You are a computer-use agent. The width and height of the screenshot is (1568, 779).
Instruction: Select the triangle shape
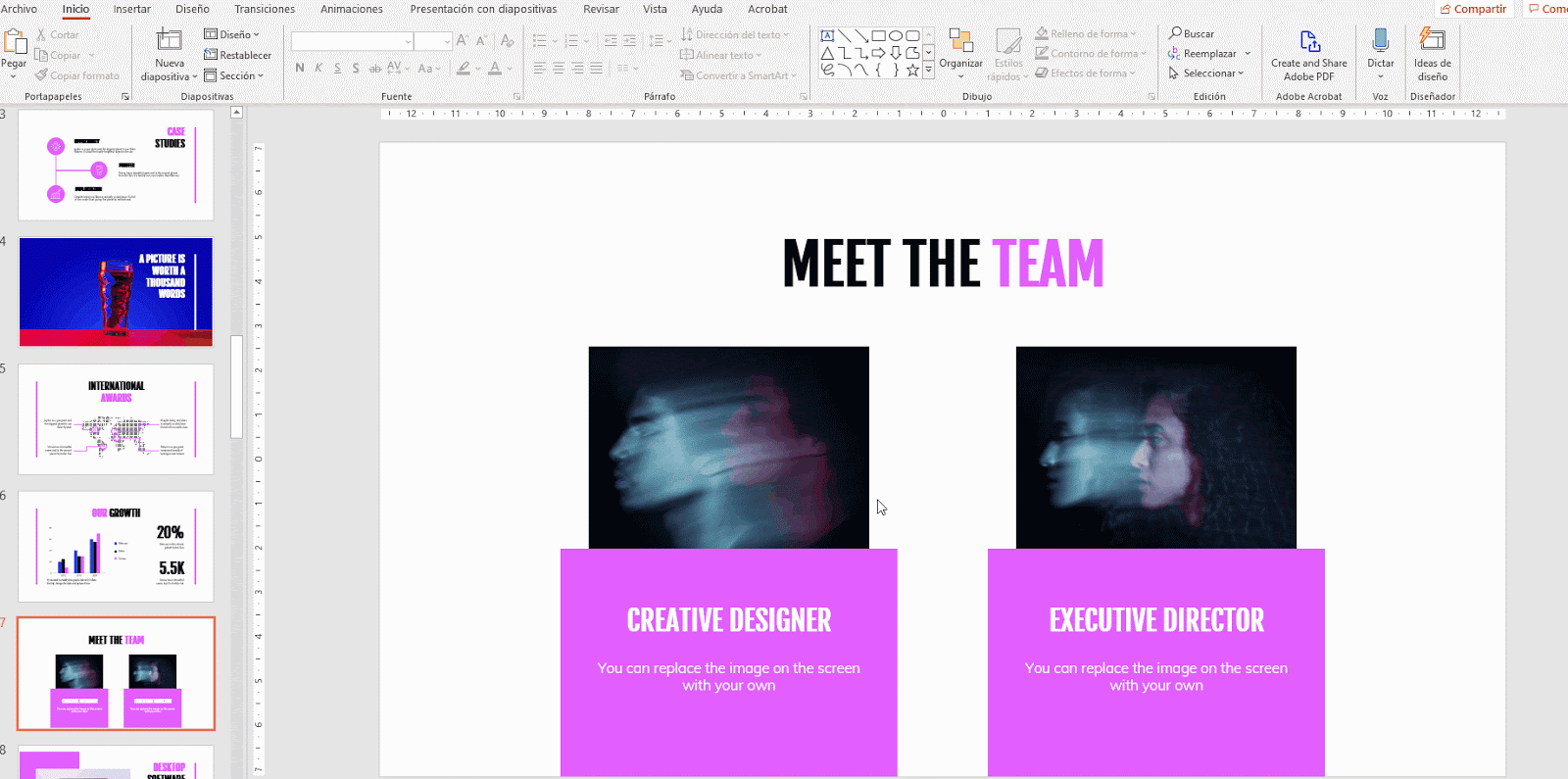pyautogui.click(x=827, y=53)
